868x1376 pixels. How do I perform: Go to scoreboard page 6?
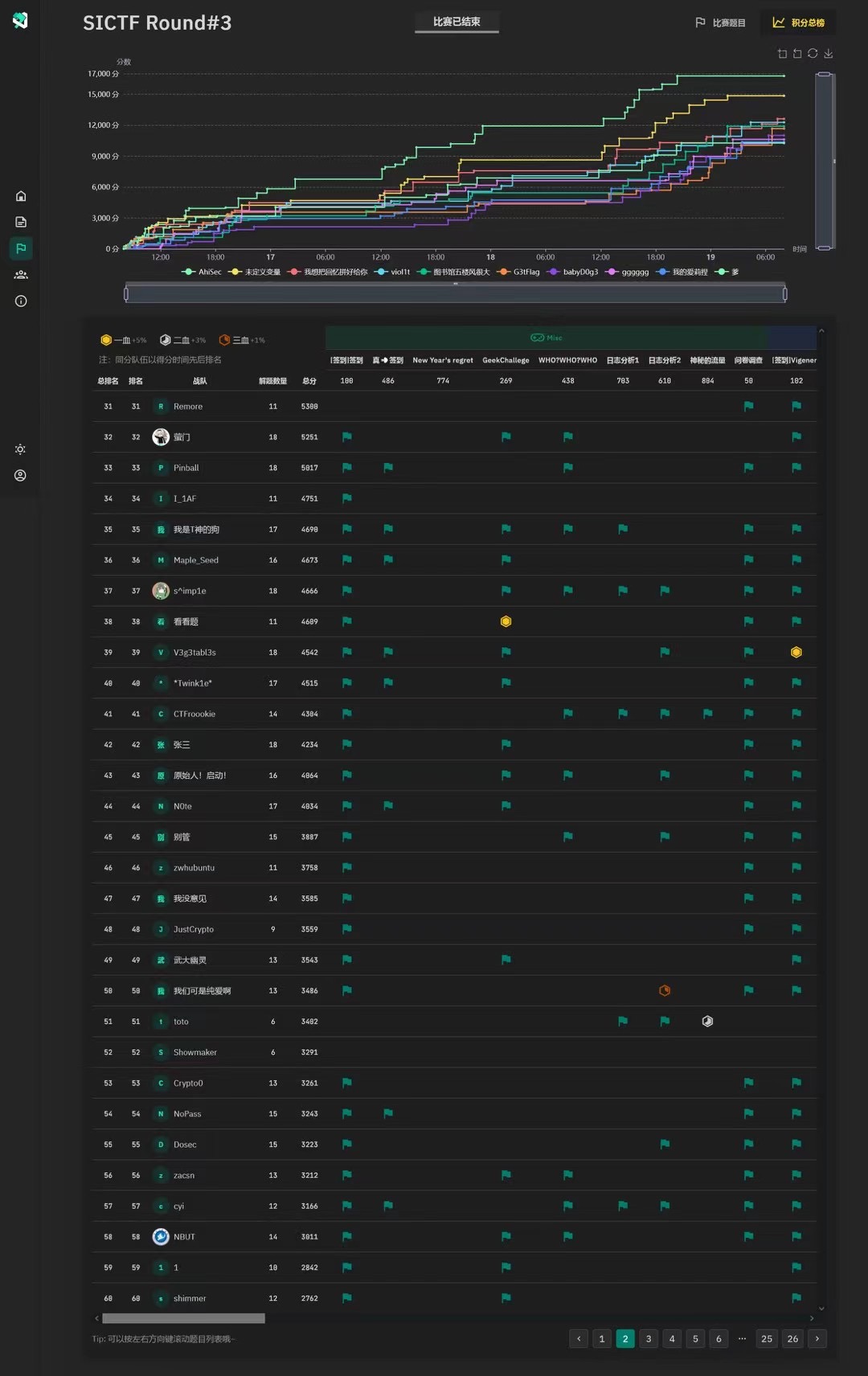719,1338
